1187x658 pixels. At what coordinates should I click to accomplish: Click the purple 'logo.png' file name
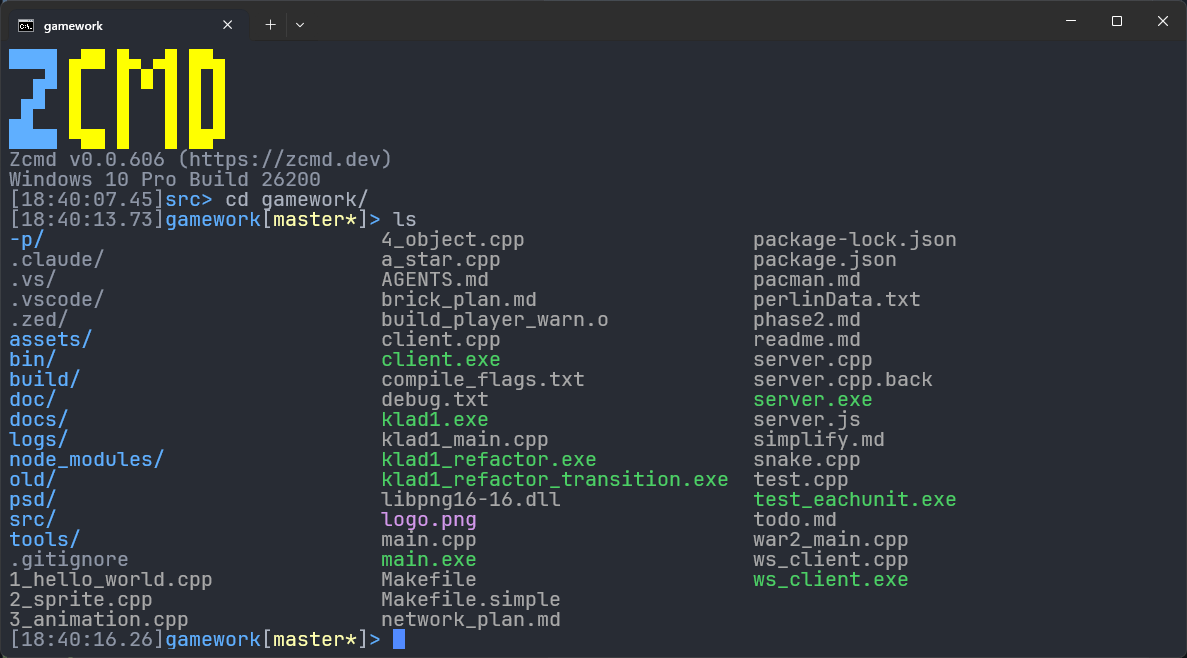coord(428,519)
